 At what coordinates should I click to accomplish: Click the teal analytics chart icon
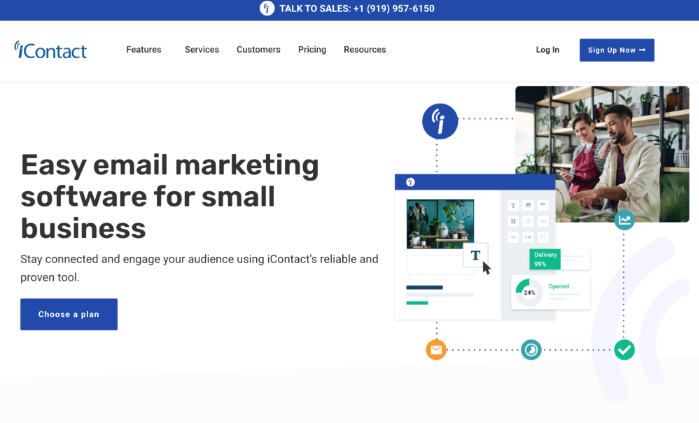coord(624,219)
